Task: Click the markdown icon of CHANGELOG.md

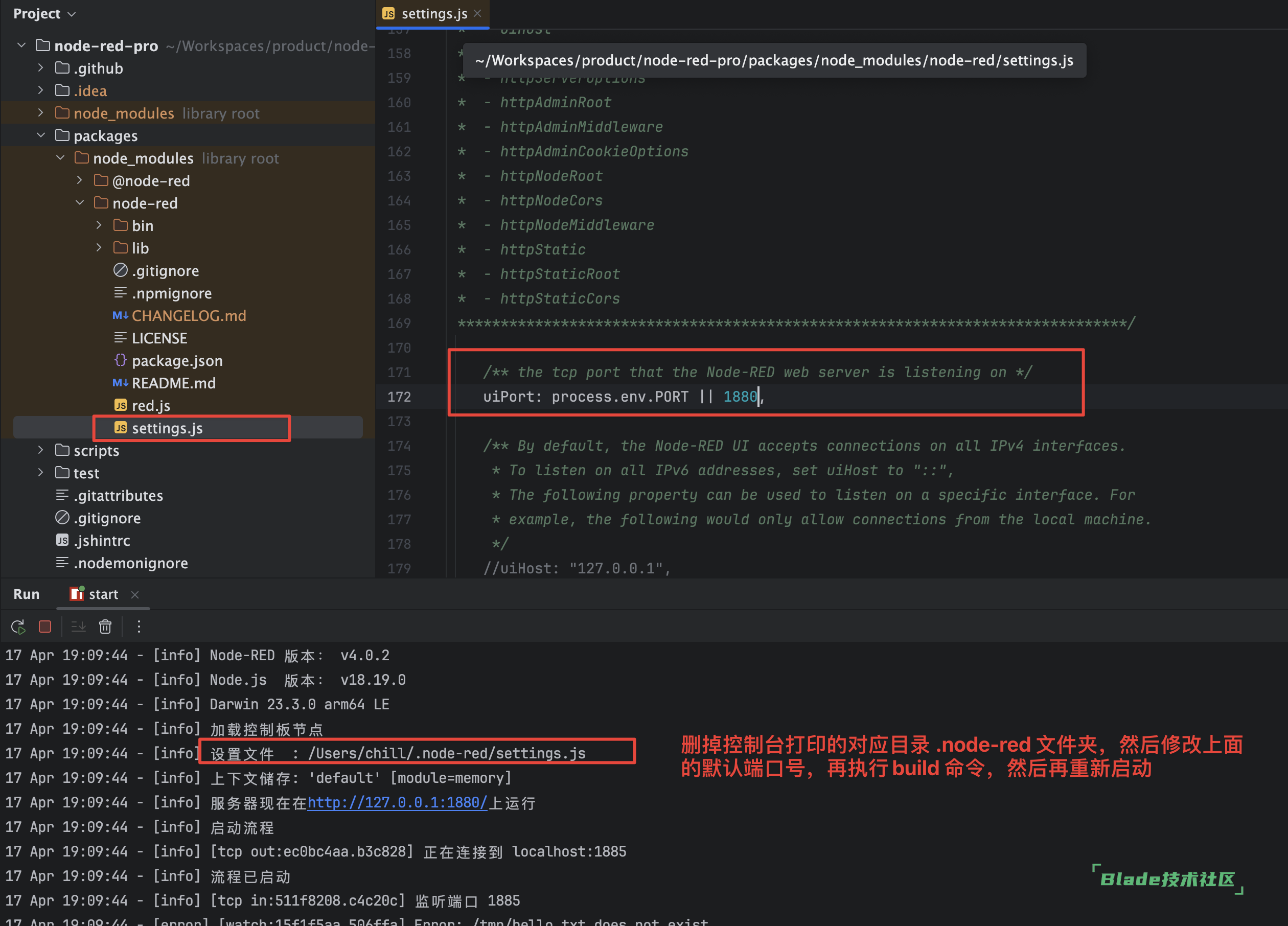Action: coord(120,315)
